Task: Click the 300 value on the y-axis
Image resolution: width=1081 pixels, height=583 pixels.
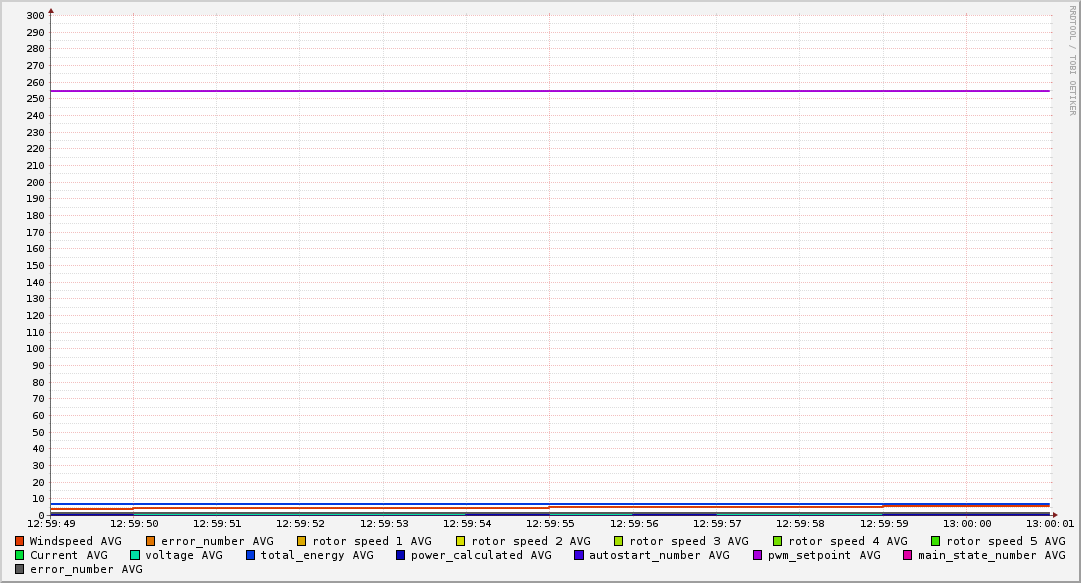Action: [35, 16]
